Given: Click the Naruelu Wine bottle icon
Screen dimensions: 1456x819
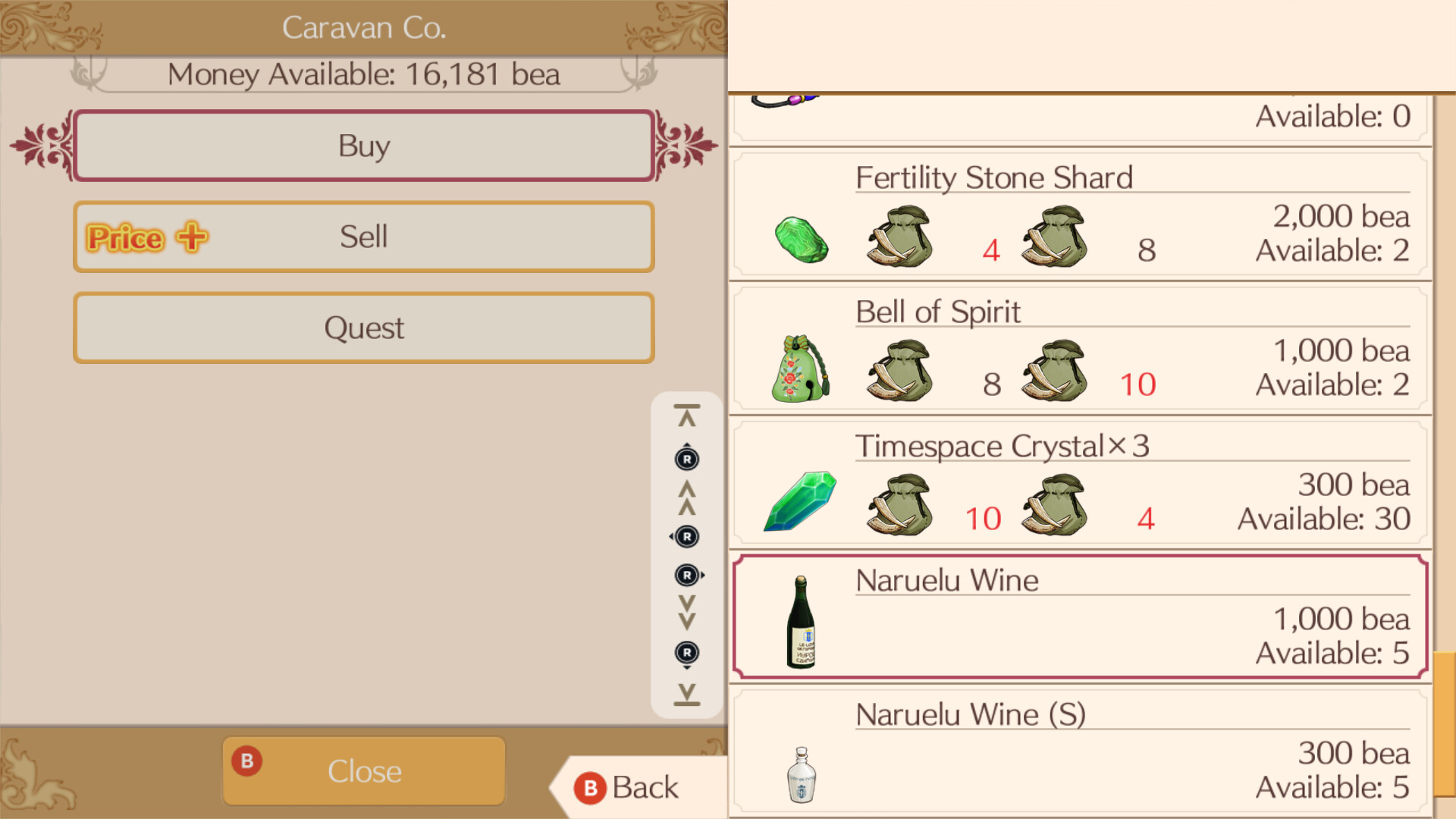Looking at the screenshot, I should tap(801, 622).
